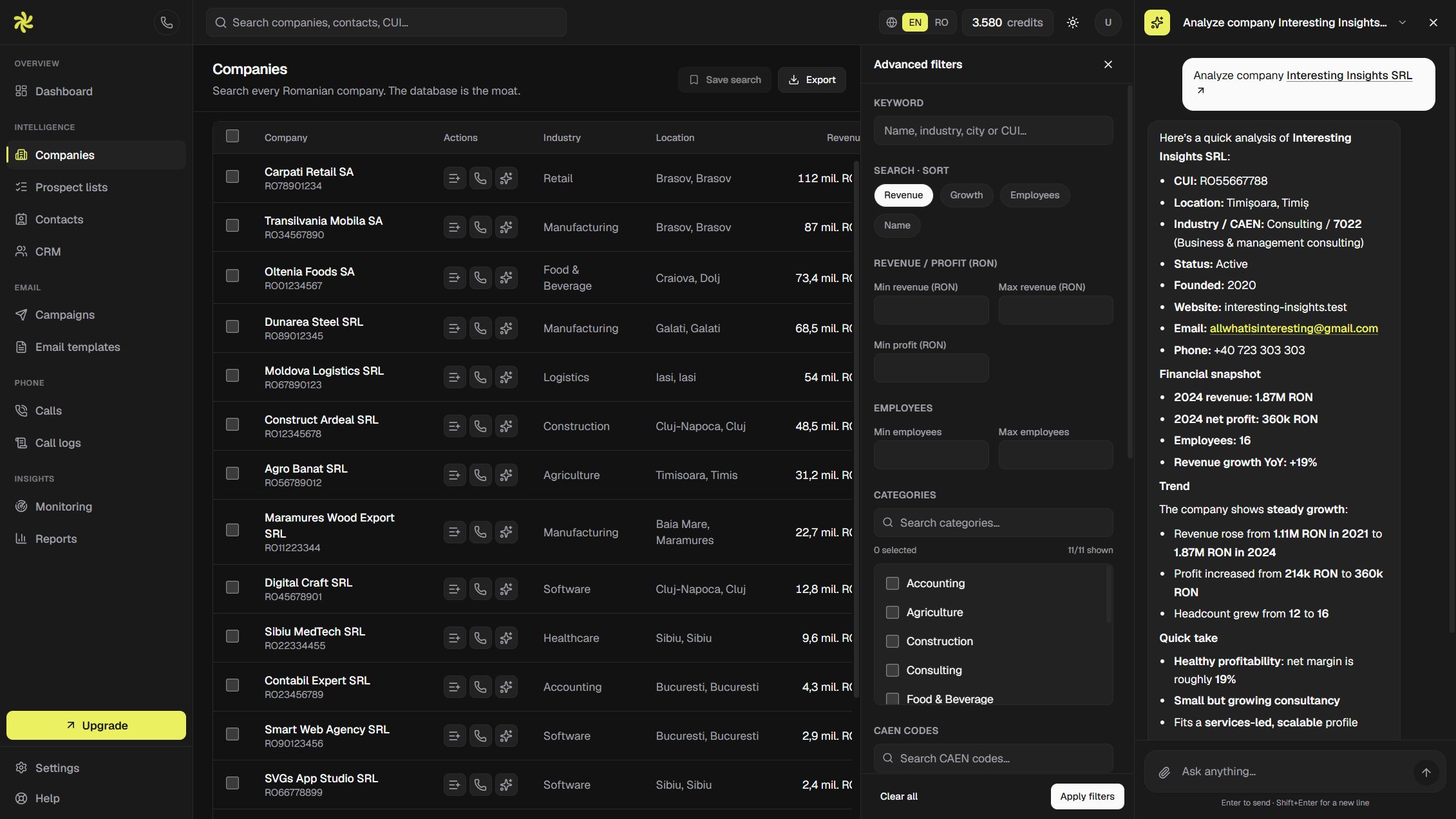Open Dashboard in the sidebar

click(x=96, y=91)
